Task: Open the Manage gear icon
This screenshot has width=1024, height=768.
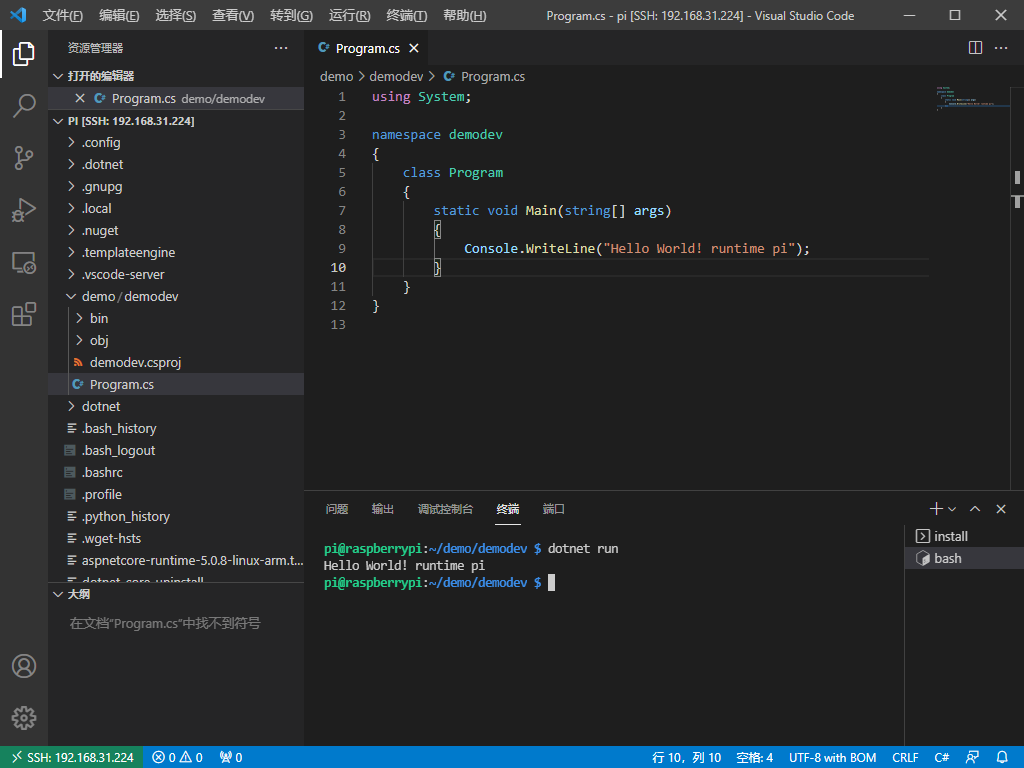Action: pos(24,718)
